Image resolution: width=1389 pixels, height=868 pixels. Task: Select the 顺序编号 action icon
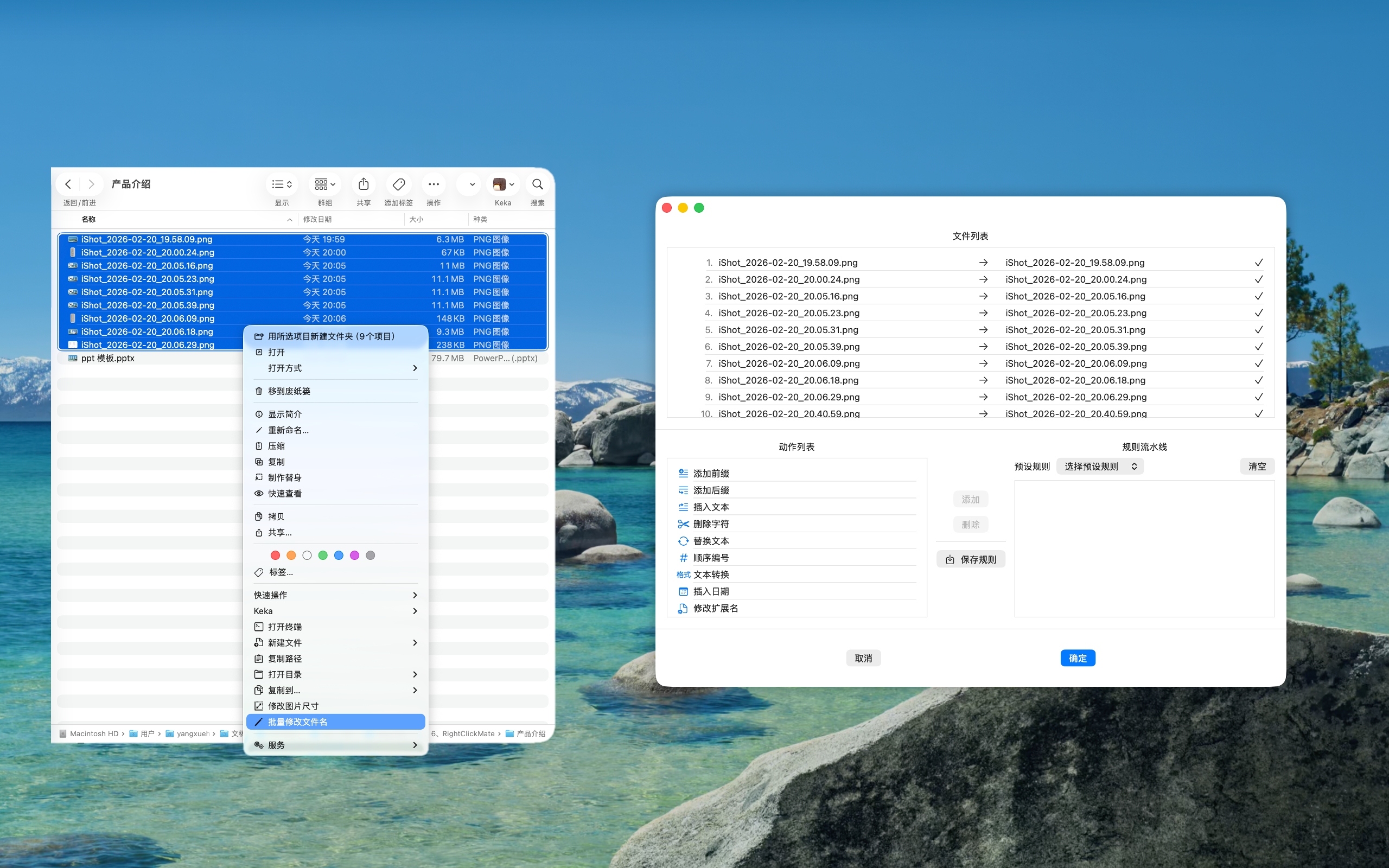tap(683, 558)
